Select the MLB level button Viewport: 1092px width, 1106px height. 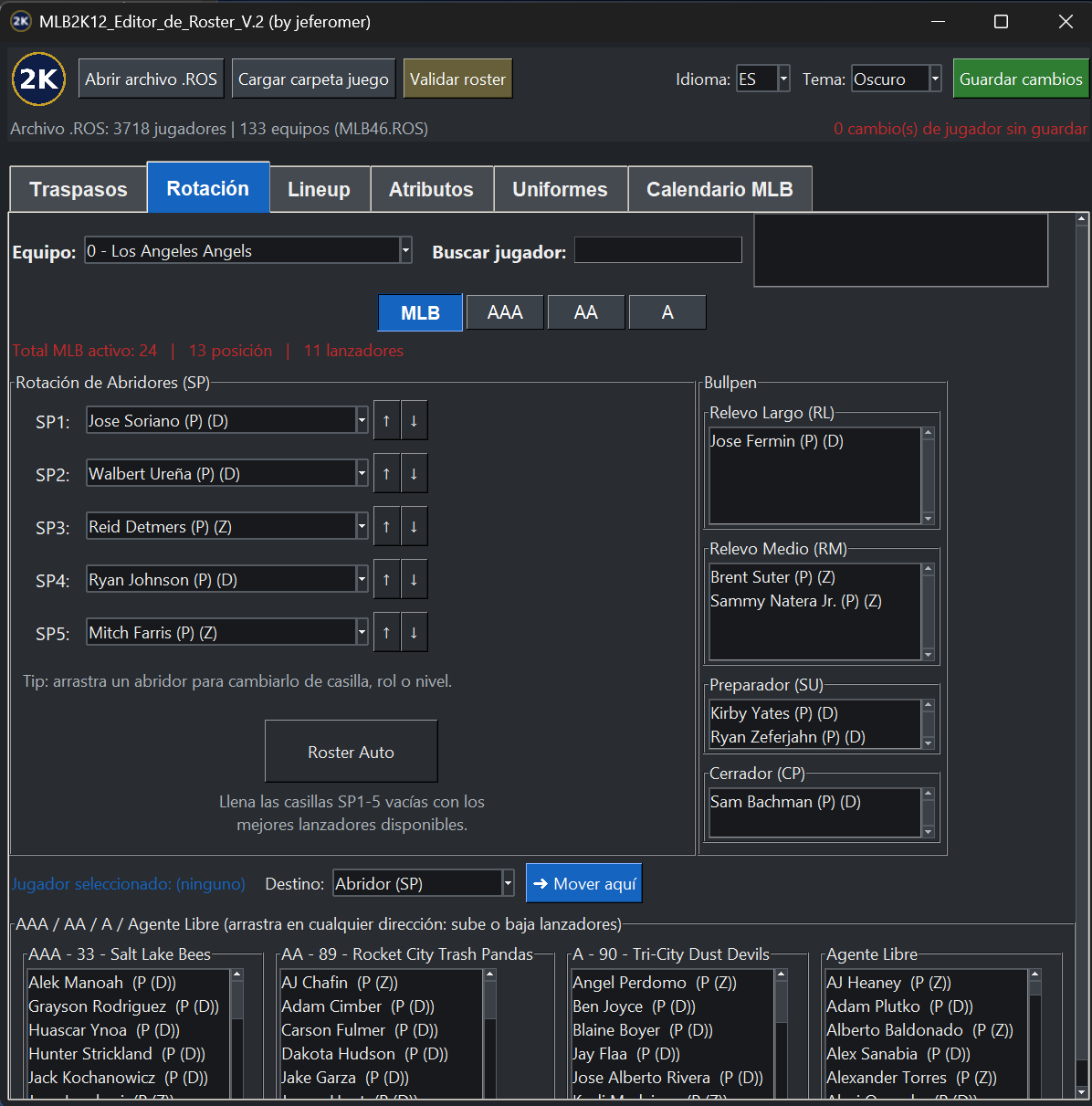click(x=421, y=312)
